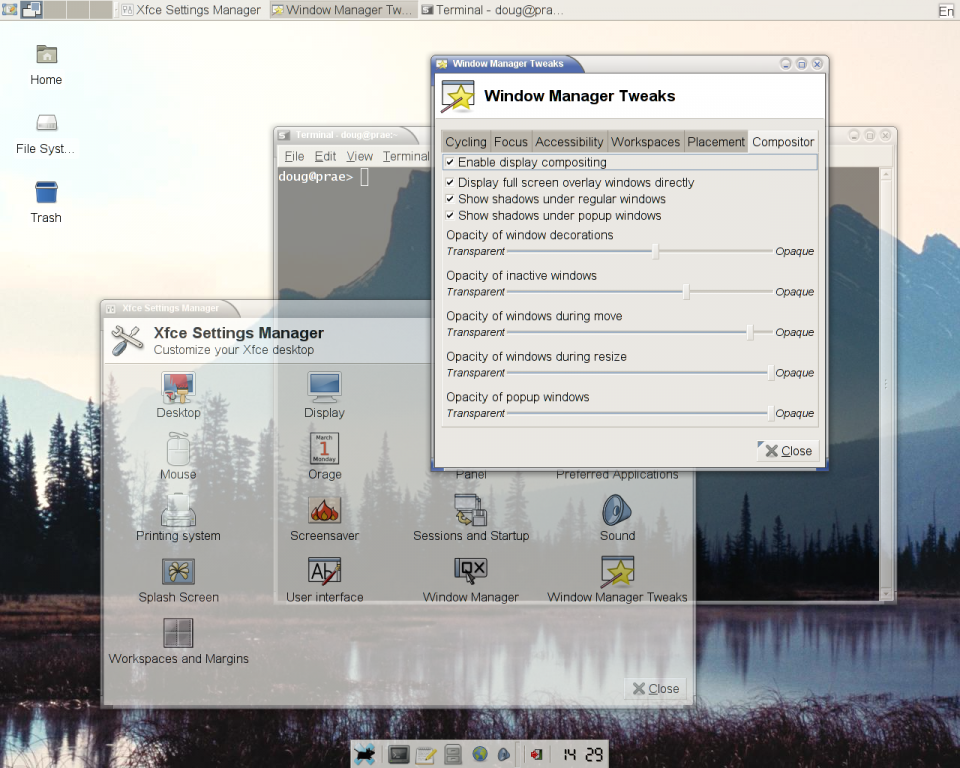
Task: Toggle Show shadows under regular windows
Action: pyautogui.click(x=450, y=199)
